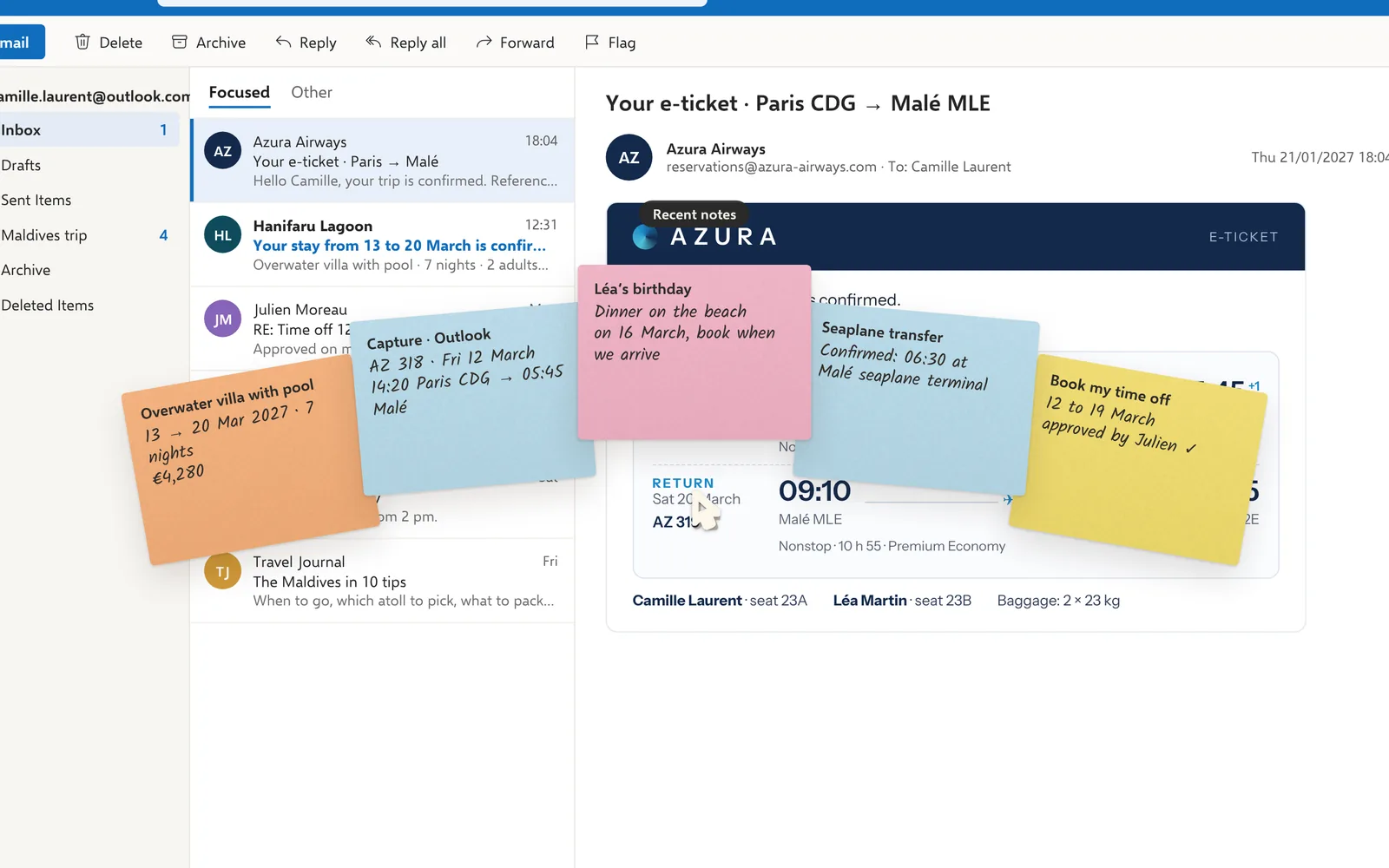Viewport: 1389px width, 868px height.
Task: Open Travel Journal Maldives tips email
Action: pyautogui.click(x=383, y=581)
